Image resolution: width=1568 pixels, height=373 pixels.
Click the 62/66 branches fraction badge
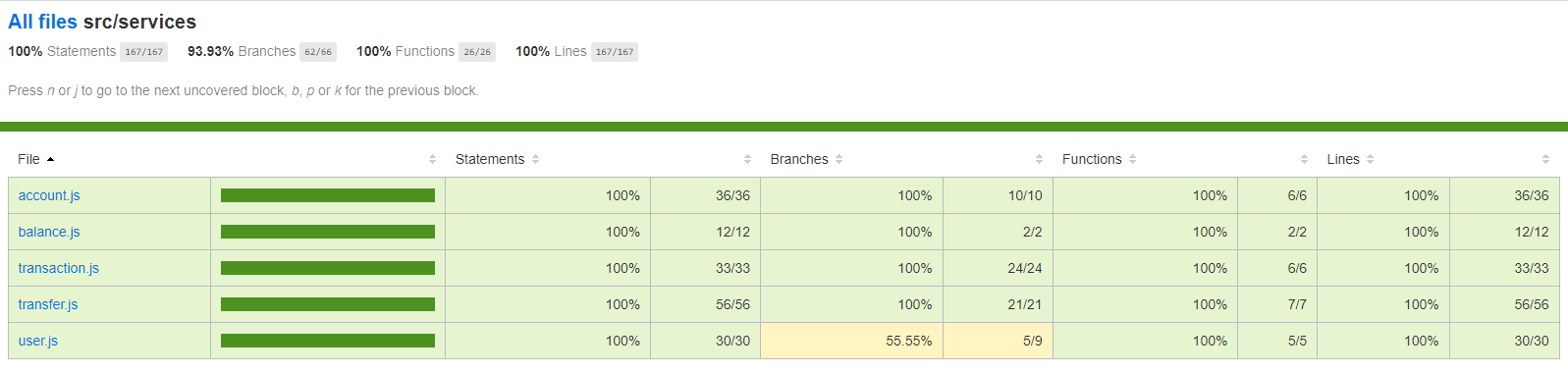318,52
